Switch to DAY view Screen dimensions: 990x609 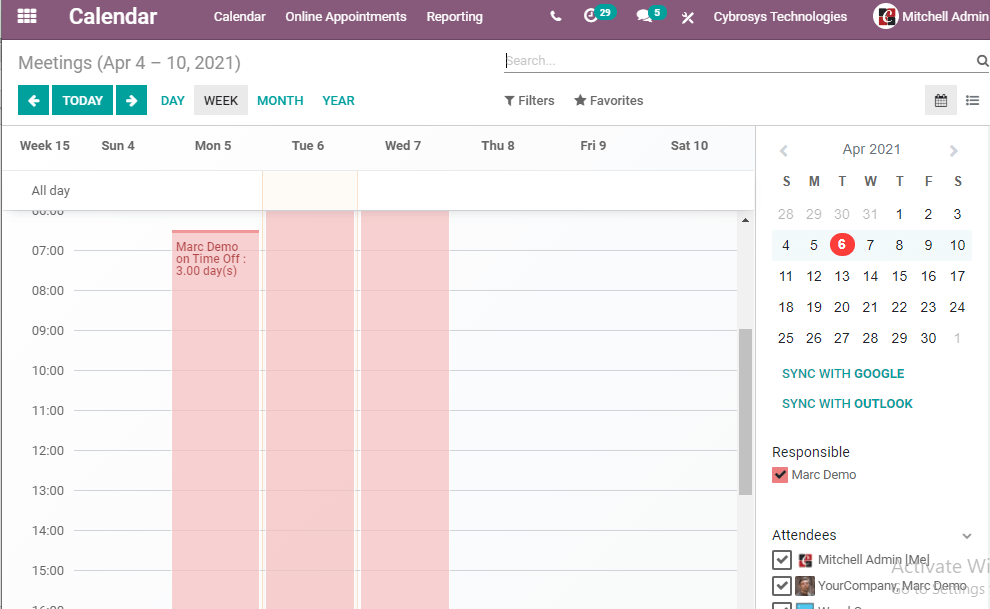[172, 100]
